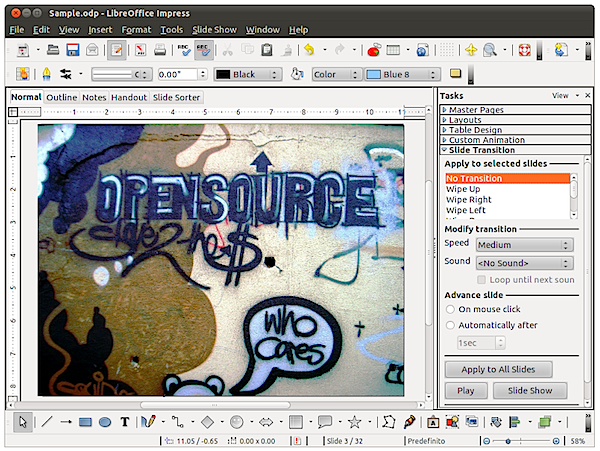
Task: Insert a table with the Table icon
Action: point(393,50)
